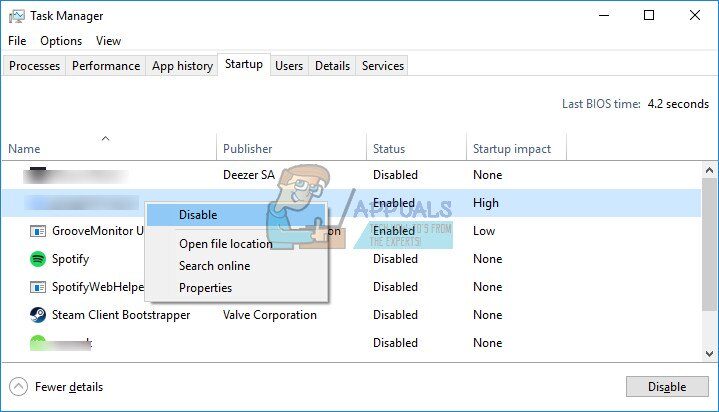
Task: Sort by the Status column header
Action: pos(416,147)
